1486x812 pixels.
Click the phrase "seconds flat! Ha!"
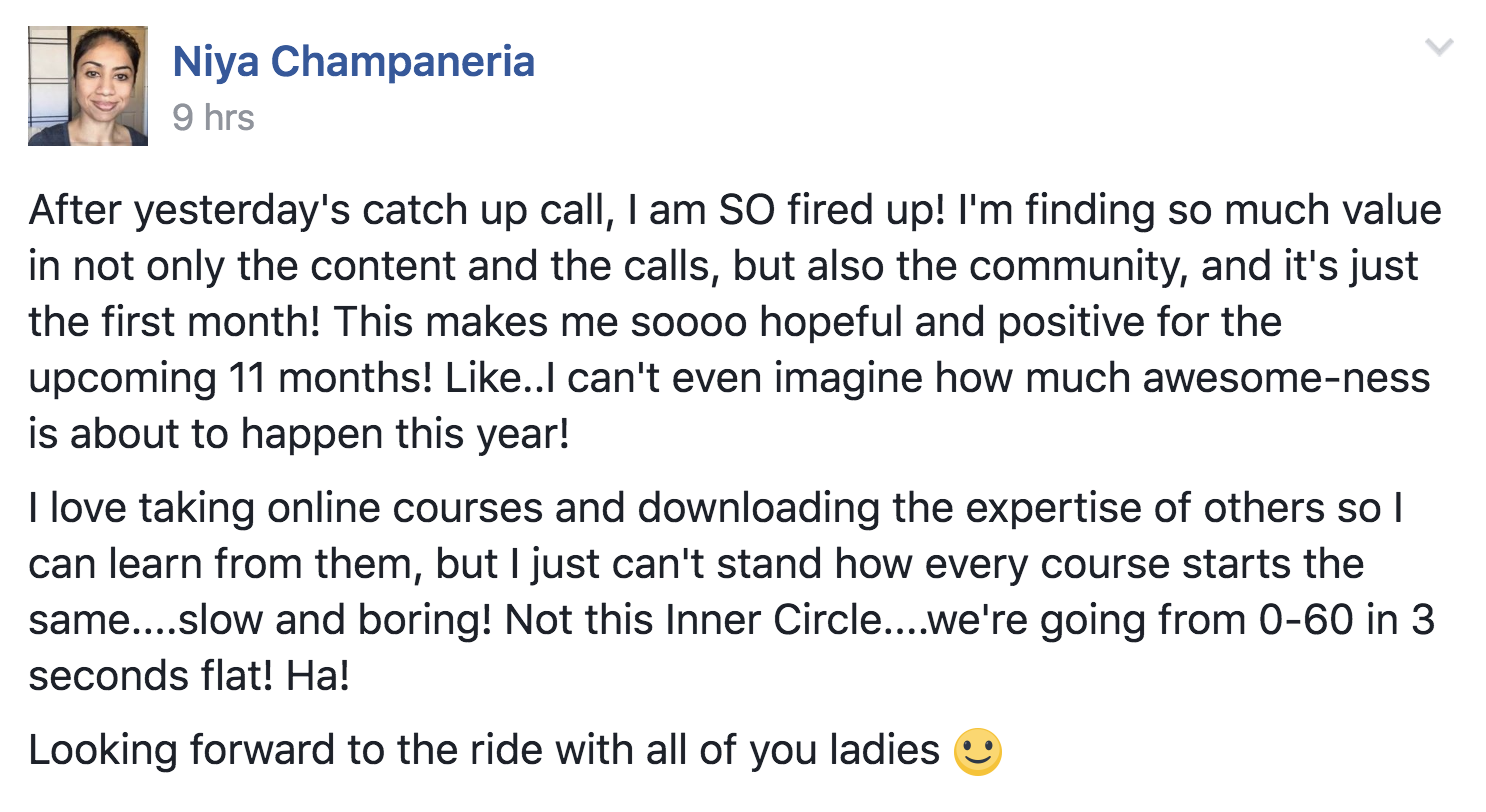189,677
